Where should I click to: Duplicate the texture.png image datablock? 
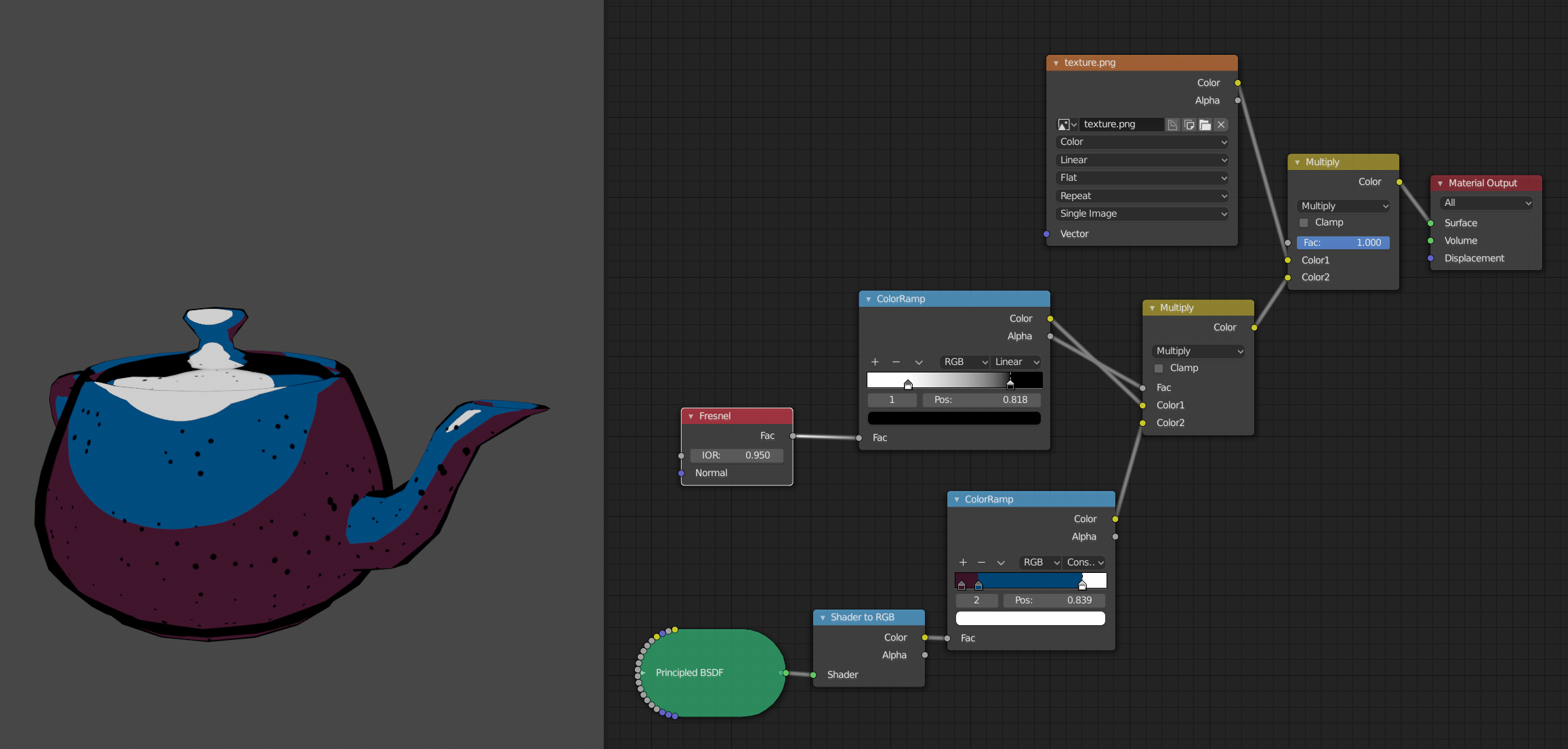[x=1189, y=125]
